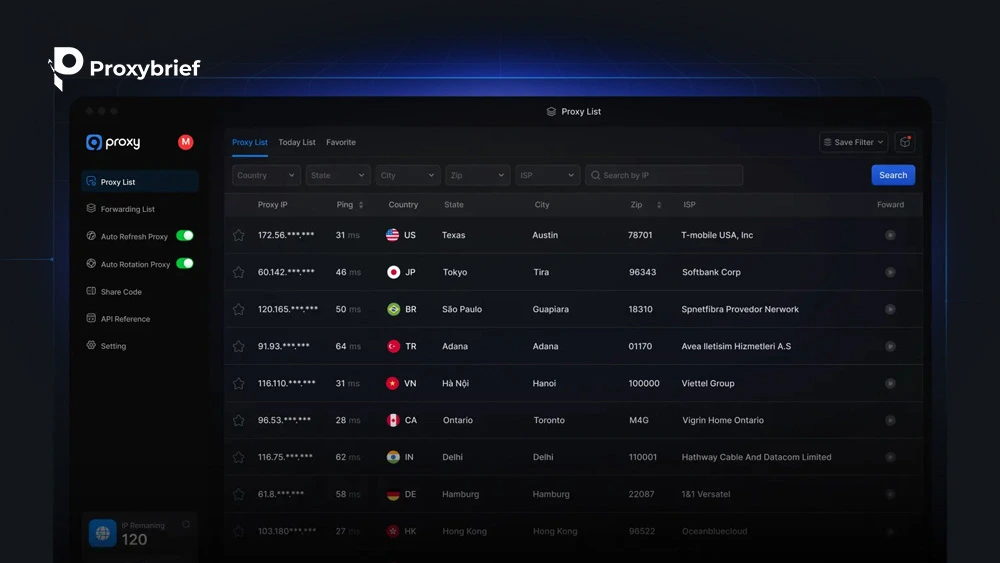Turn off Auto Rotation Proxy switch
This screenshot has width=1000, height=563.
coord(185,263)
